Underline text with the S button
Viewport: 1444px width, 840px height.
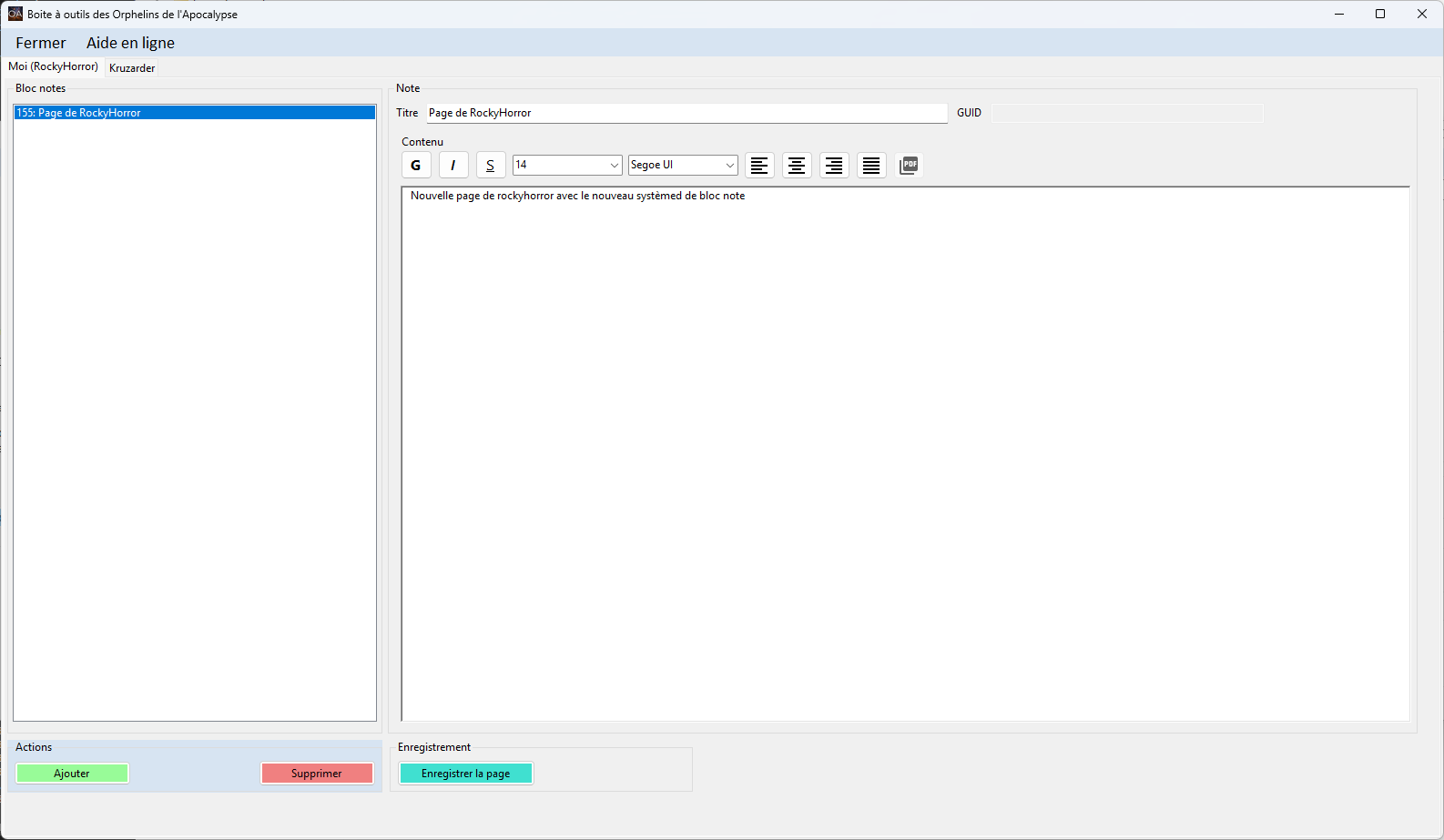(491, 165)
